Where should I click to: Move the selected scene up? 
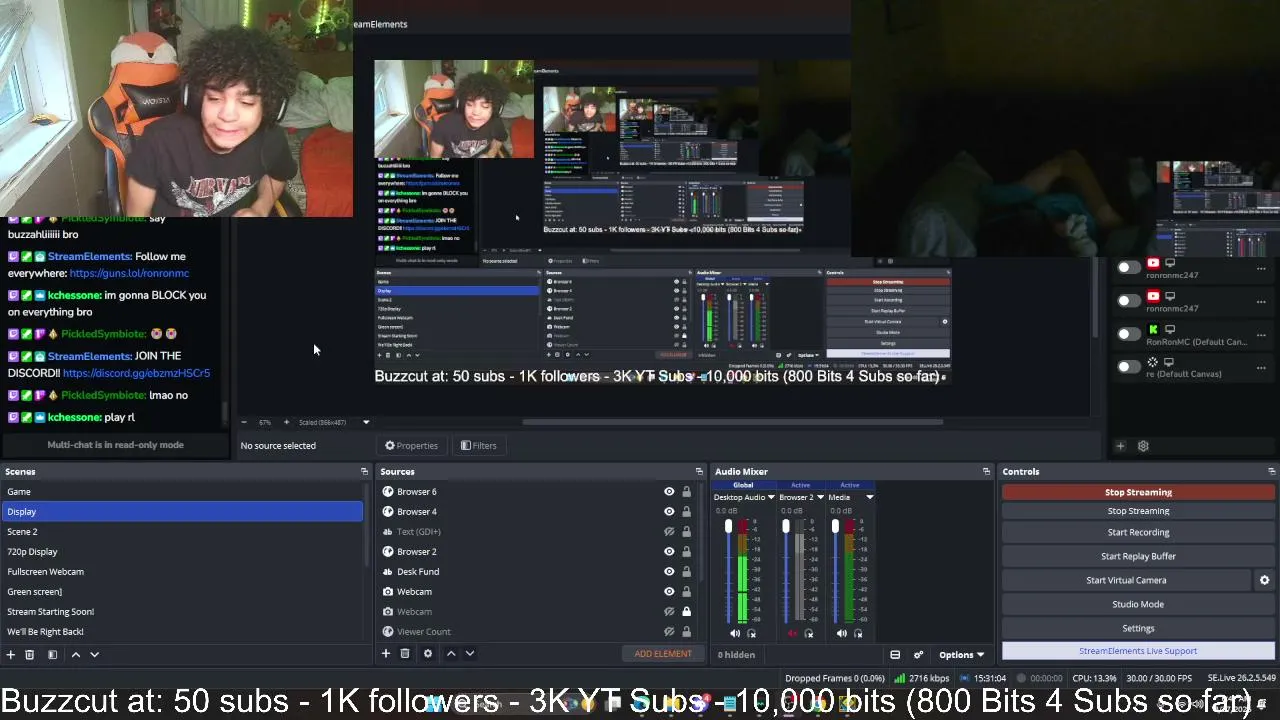[x=75, y=654]
